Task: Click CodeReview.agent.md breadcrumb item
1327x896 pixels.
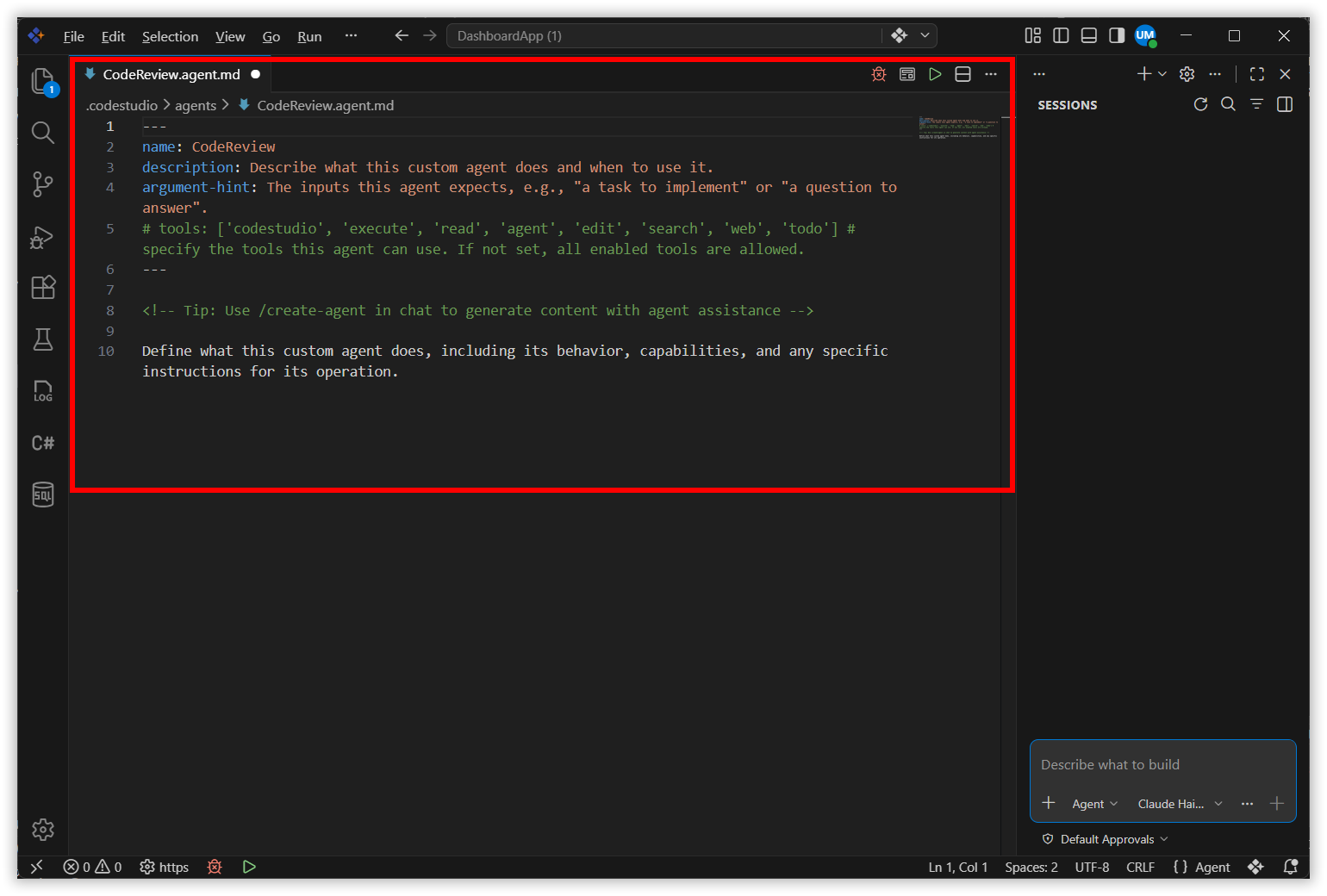Action: coord(316,105)
